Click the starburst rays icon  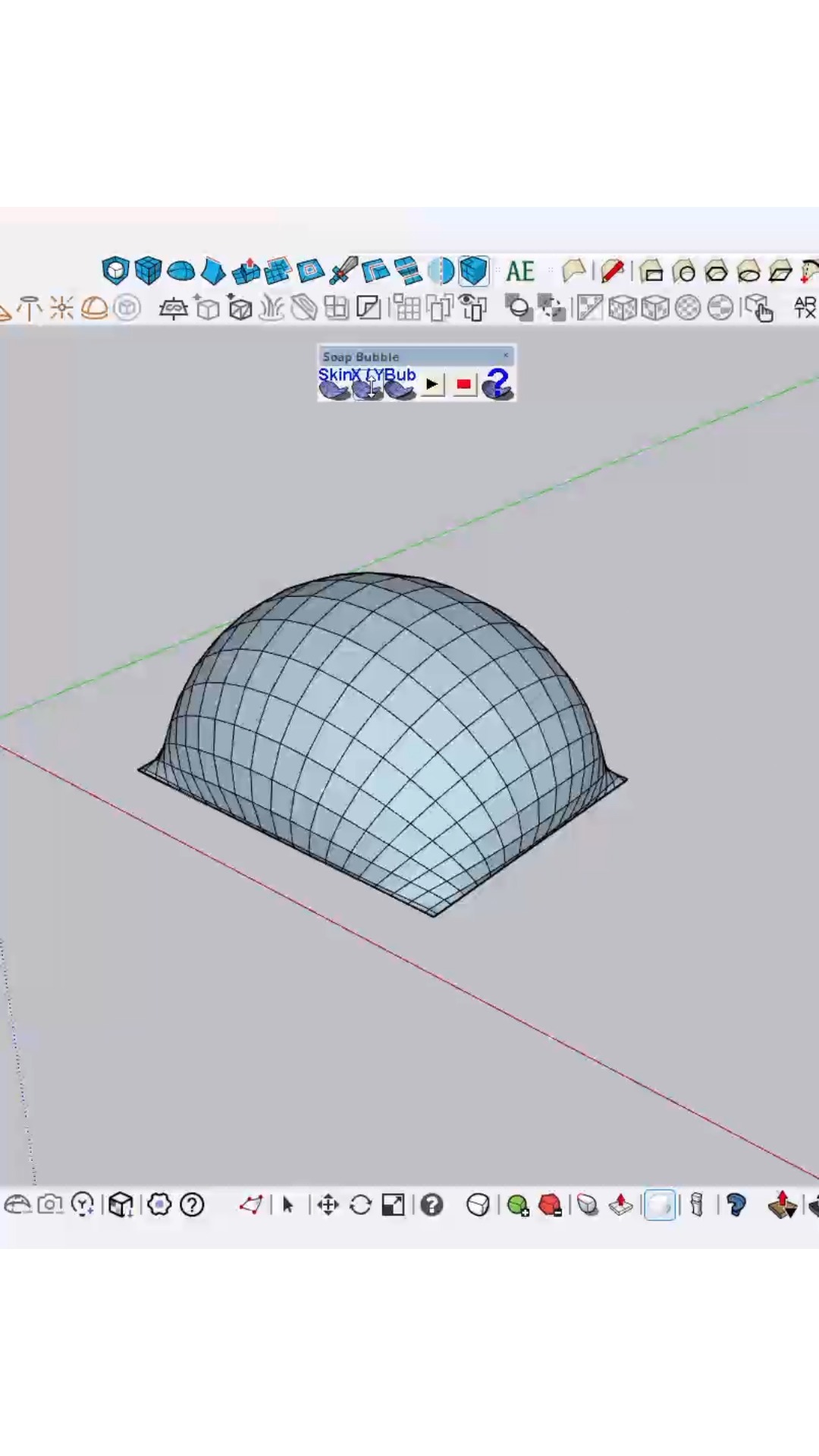pyautogui.click(x=61, y=308)
